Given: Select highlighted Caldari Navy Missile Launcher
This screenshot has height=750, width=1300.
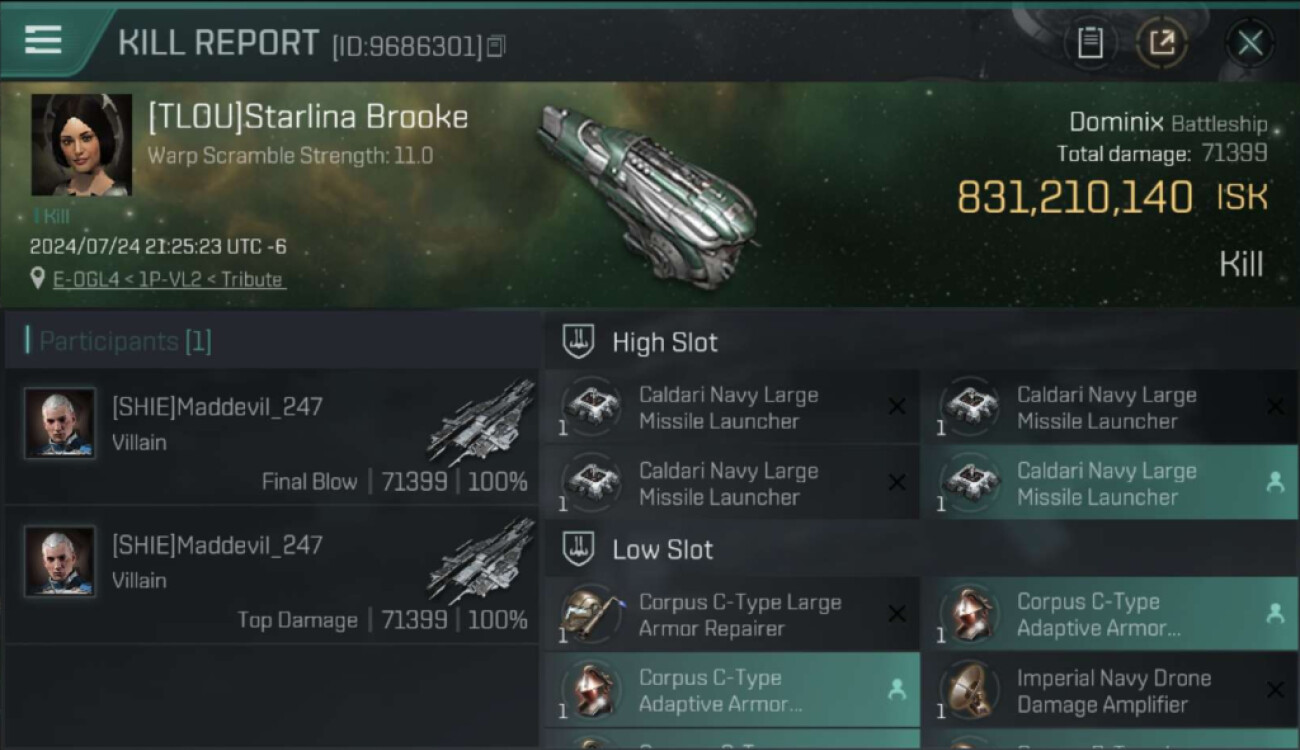Looking at the screenshot, I should (1108, 484).
